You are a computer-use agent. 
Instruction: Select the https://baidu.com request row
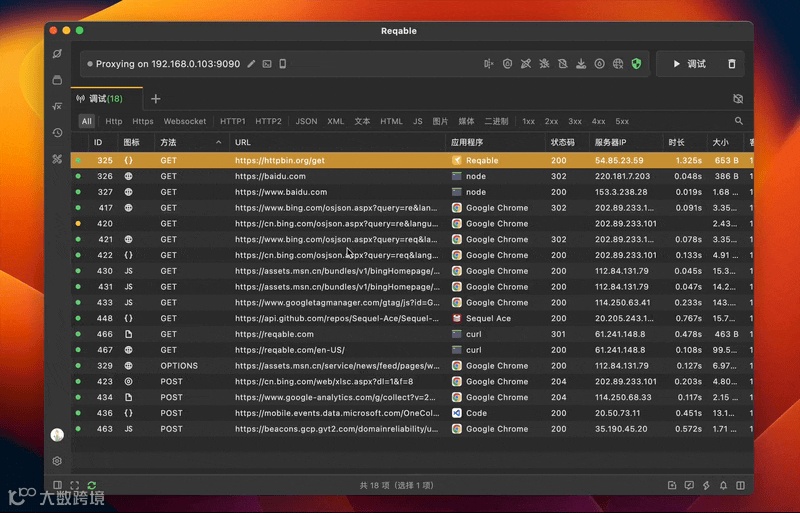(x=412, y=176)
